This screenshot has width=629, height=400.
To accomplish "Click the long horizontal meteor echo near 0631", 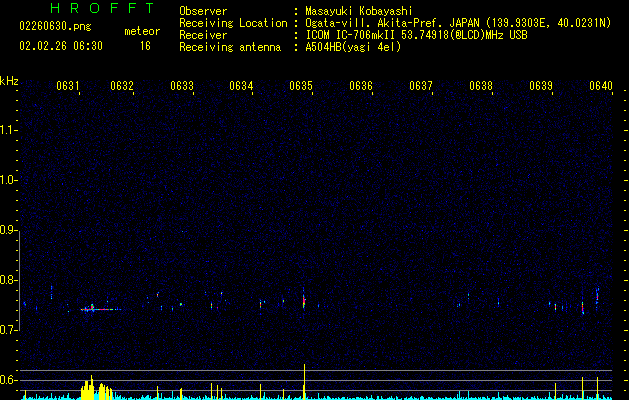I will [x=100, y=309].
